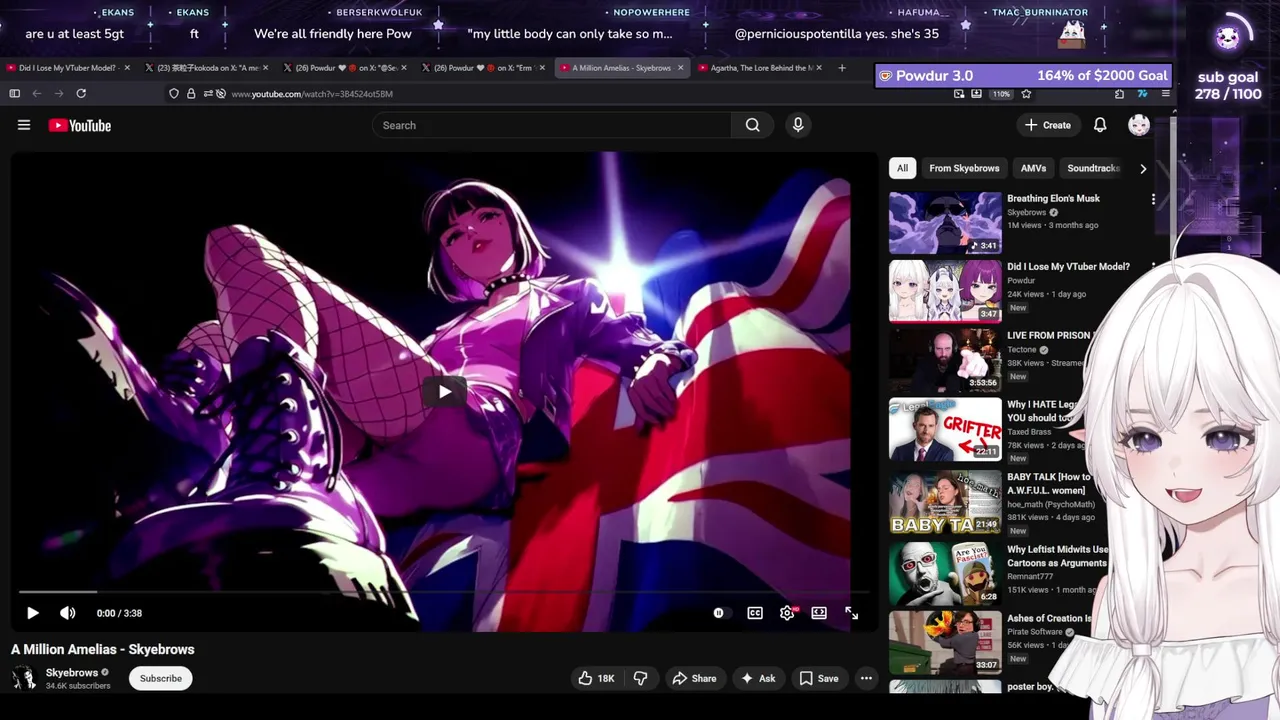The height and width of the screenshot is (720, 1280).
Task: Open 'Breathing Elon's Musk' title link
Action: (x=1053, y=198)
